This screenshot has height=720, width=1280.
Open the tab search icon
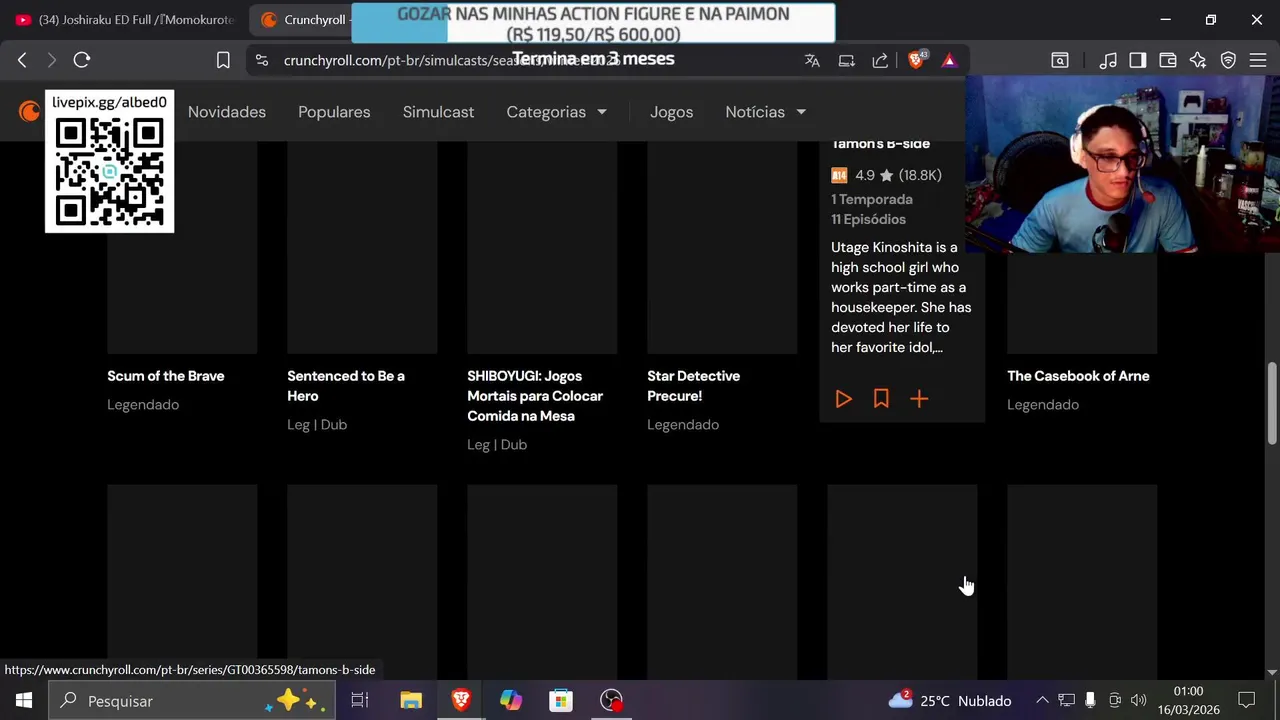tap(1060, 60)
